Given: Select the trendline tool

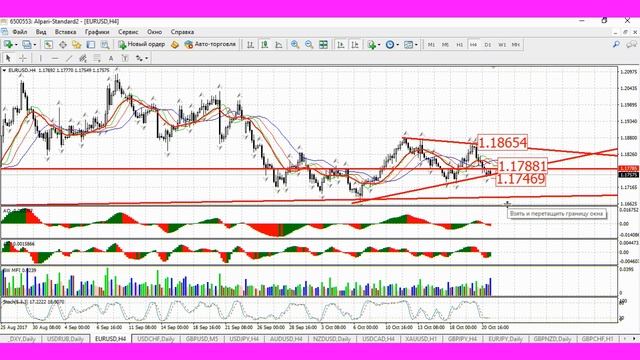Looking at the screenshot, I should tap(69, 58).
